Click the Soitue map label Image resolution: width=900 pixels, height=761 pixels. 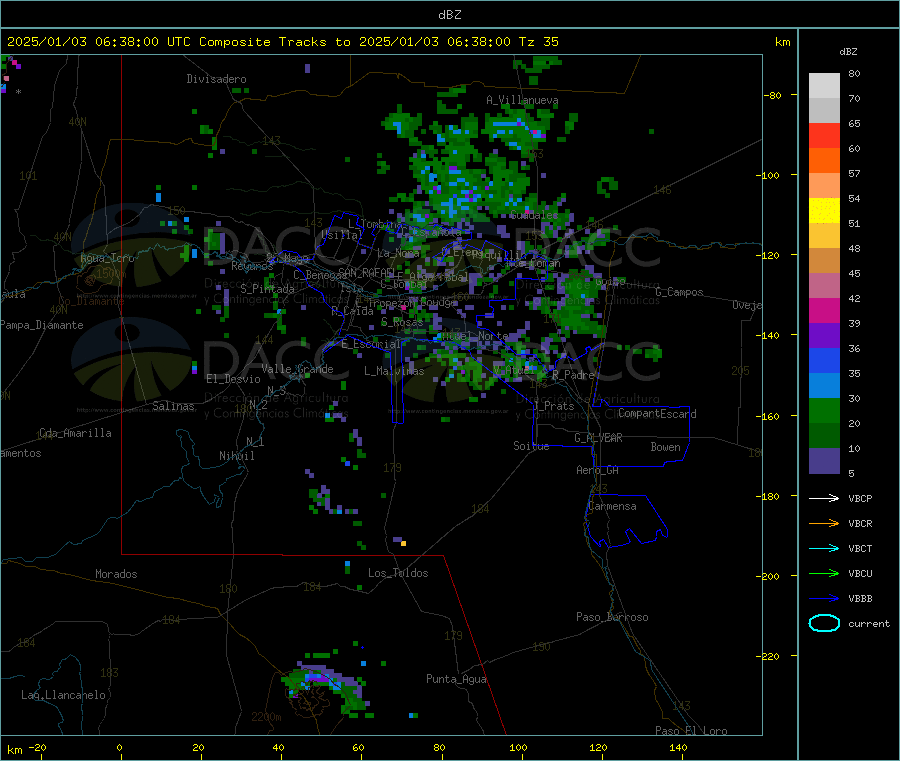(x=531, y=446)
